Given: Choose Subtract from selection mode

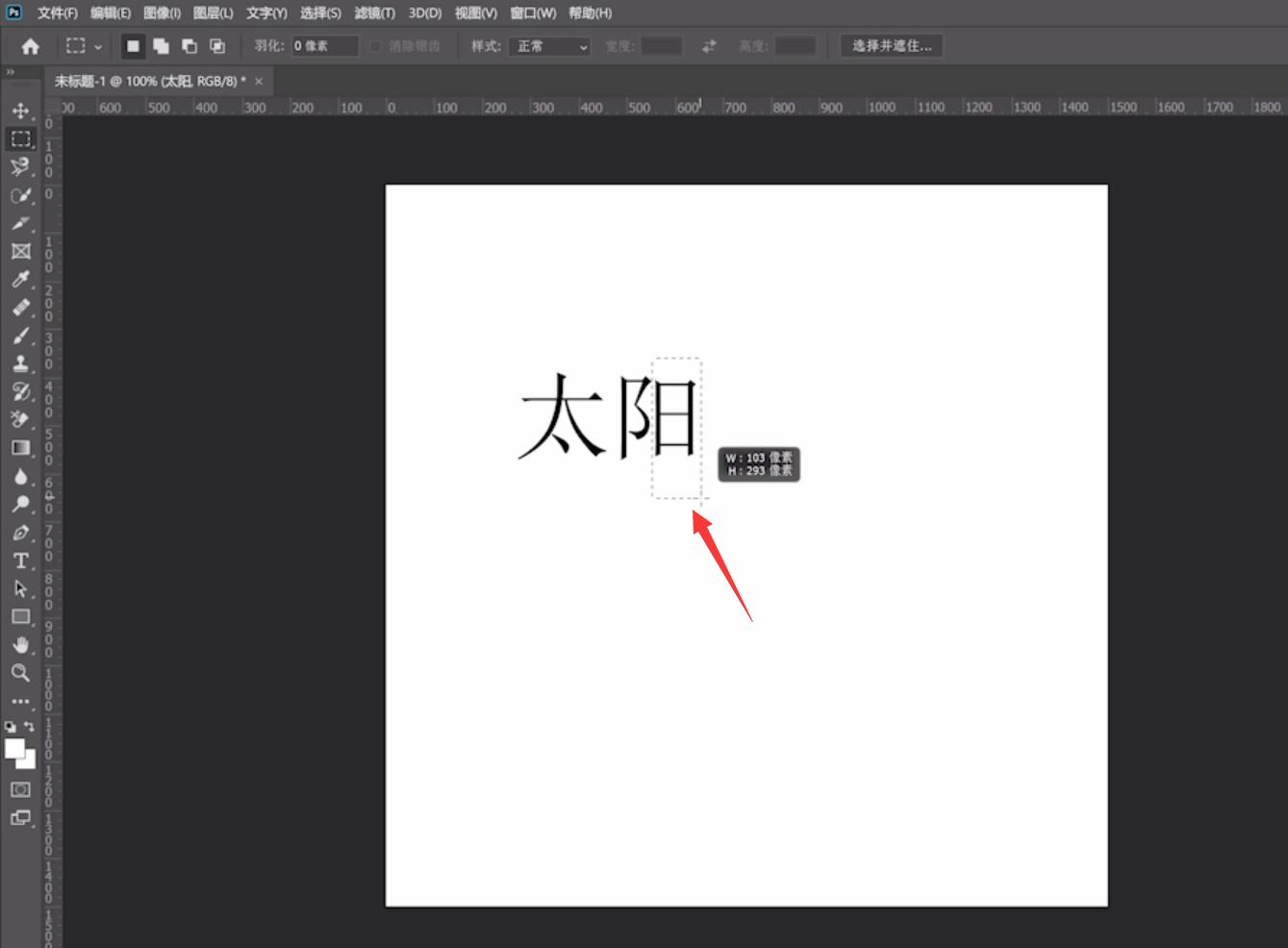Looking at the screenshot, I should click(x=189, y=46).
